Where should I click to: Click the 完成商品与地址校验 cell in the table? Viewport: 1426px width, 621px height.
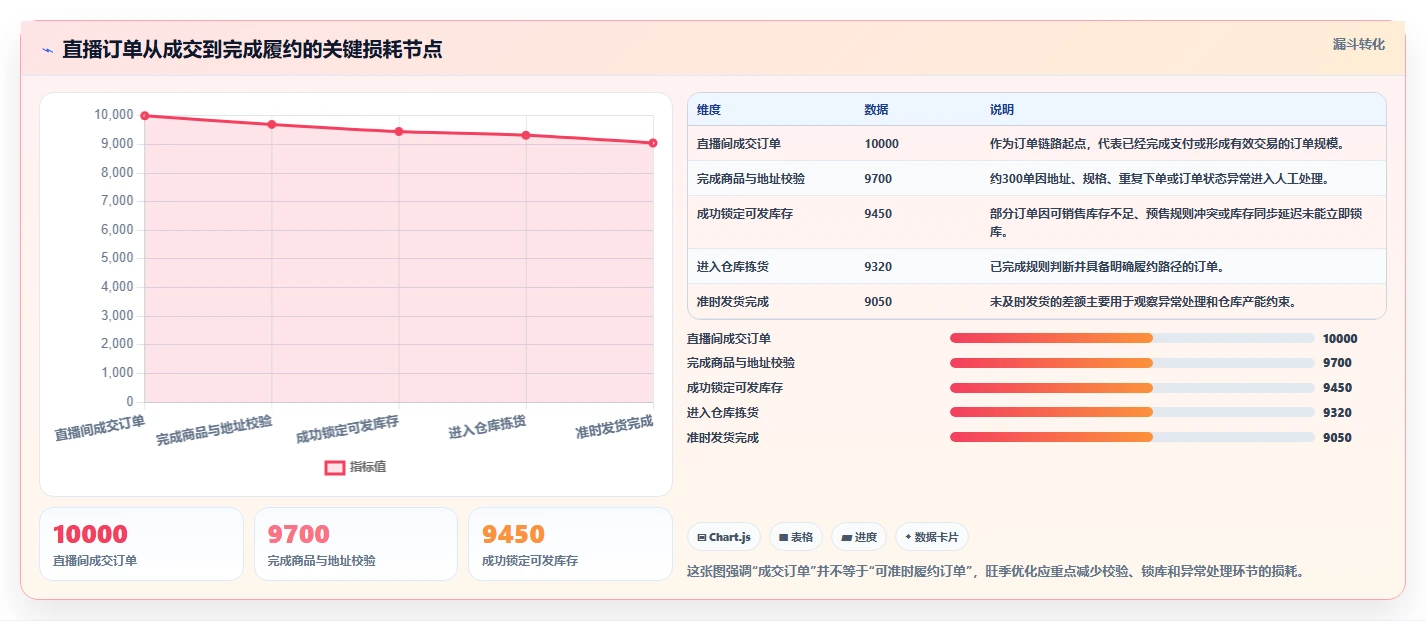(751, 179)
